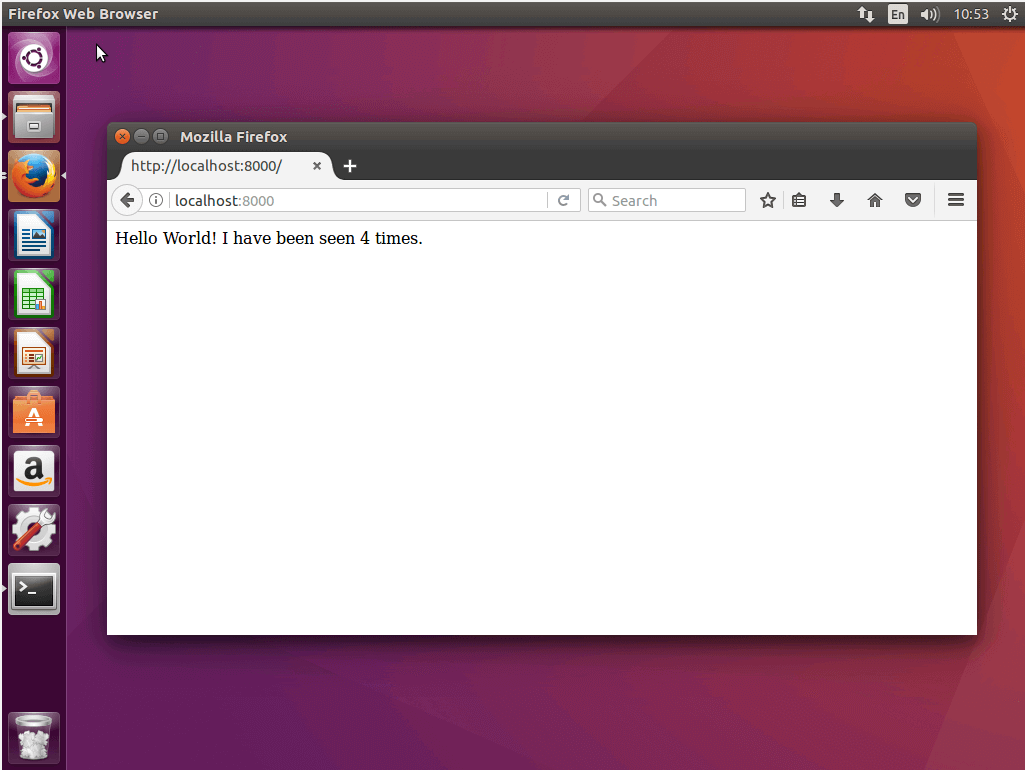The image size is (1025, 770).
Task: Close the Mozilla Firefox window
Action: pos(122,136)
